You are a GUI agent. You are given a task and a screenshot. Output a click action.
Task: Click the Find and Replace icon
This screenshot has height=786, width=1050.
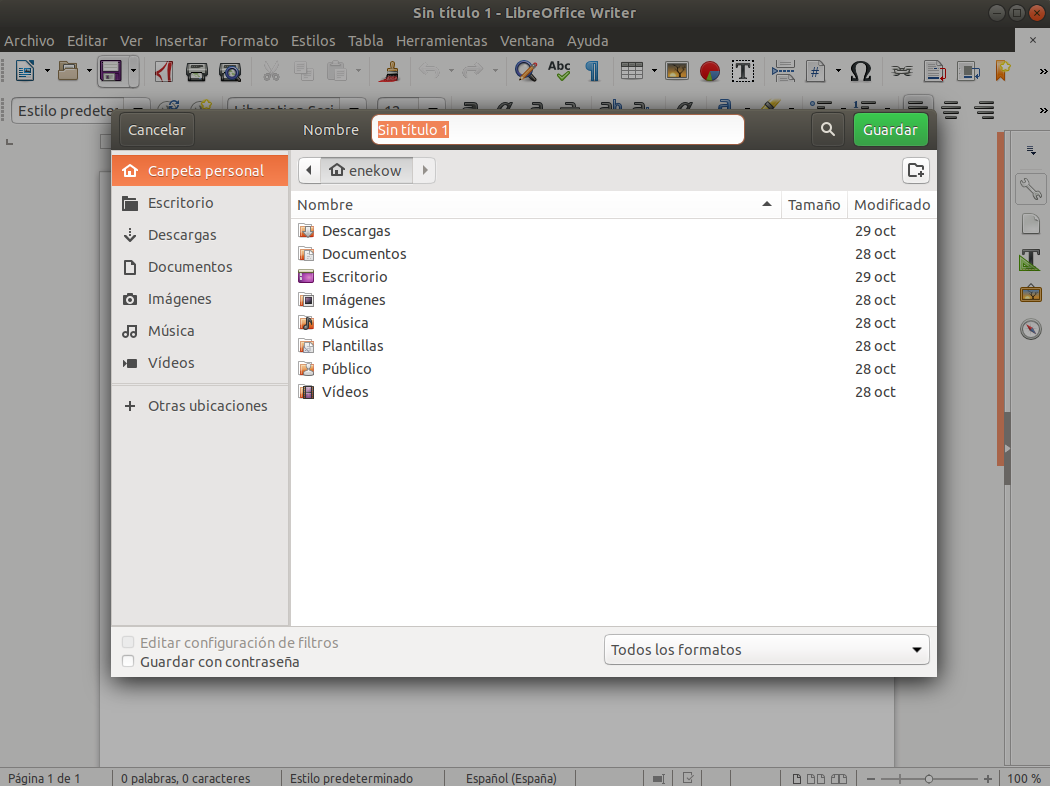pos(525,71)
